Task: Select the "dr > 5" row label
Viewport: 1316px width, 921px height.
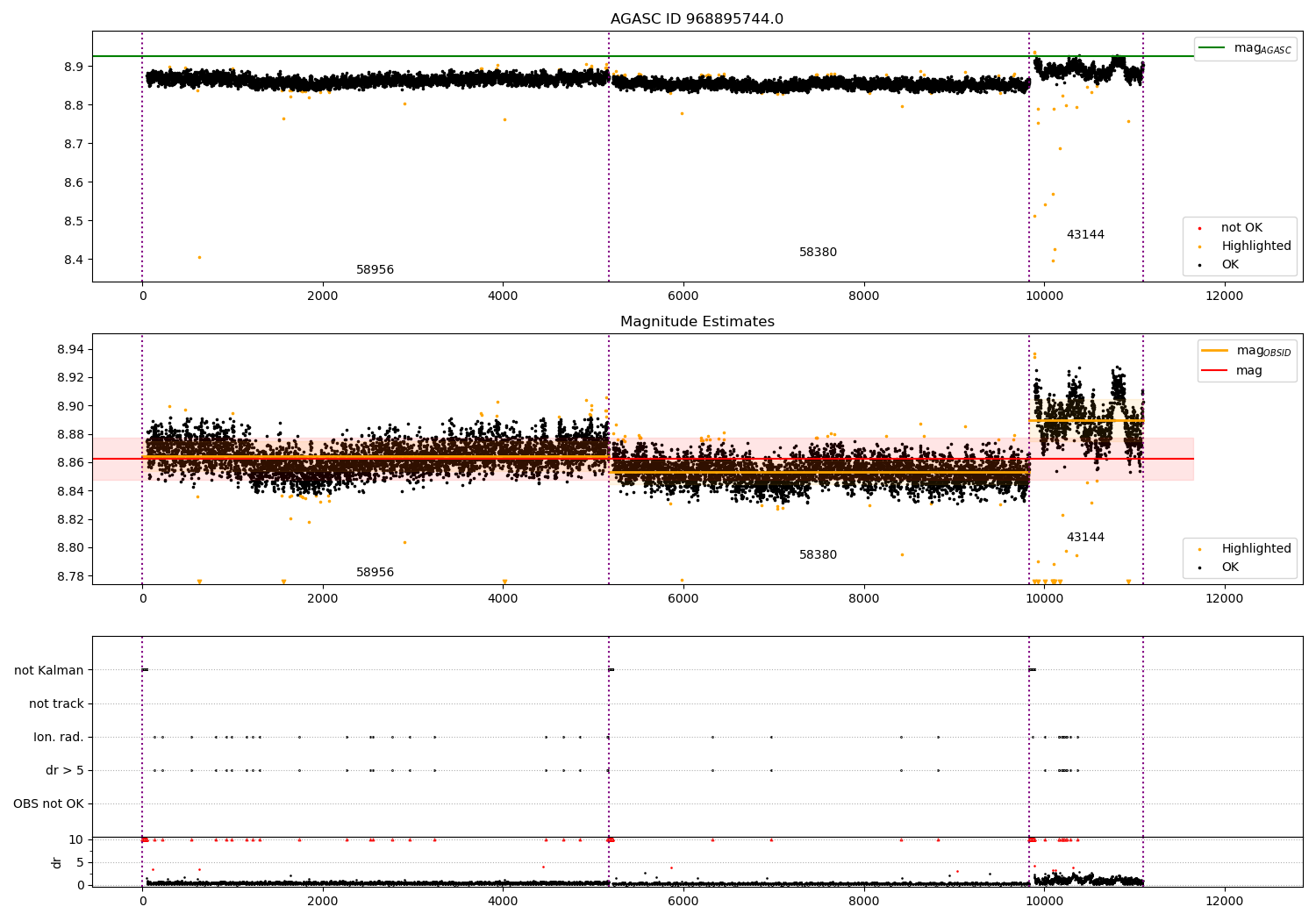Action: tap(65, 771)
